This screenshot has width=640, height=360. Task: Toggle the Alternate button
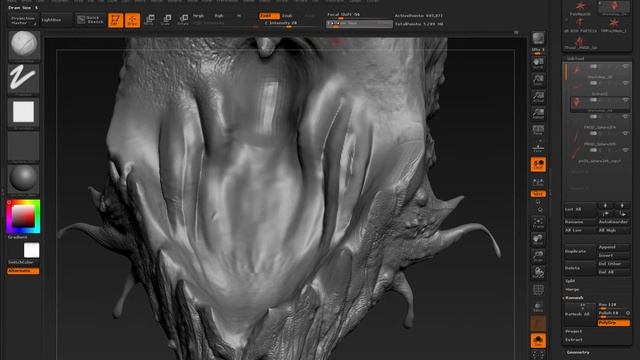coord(23,271)
